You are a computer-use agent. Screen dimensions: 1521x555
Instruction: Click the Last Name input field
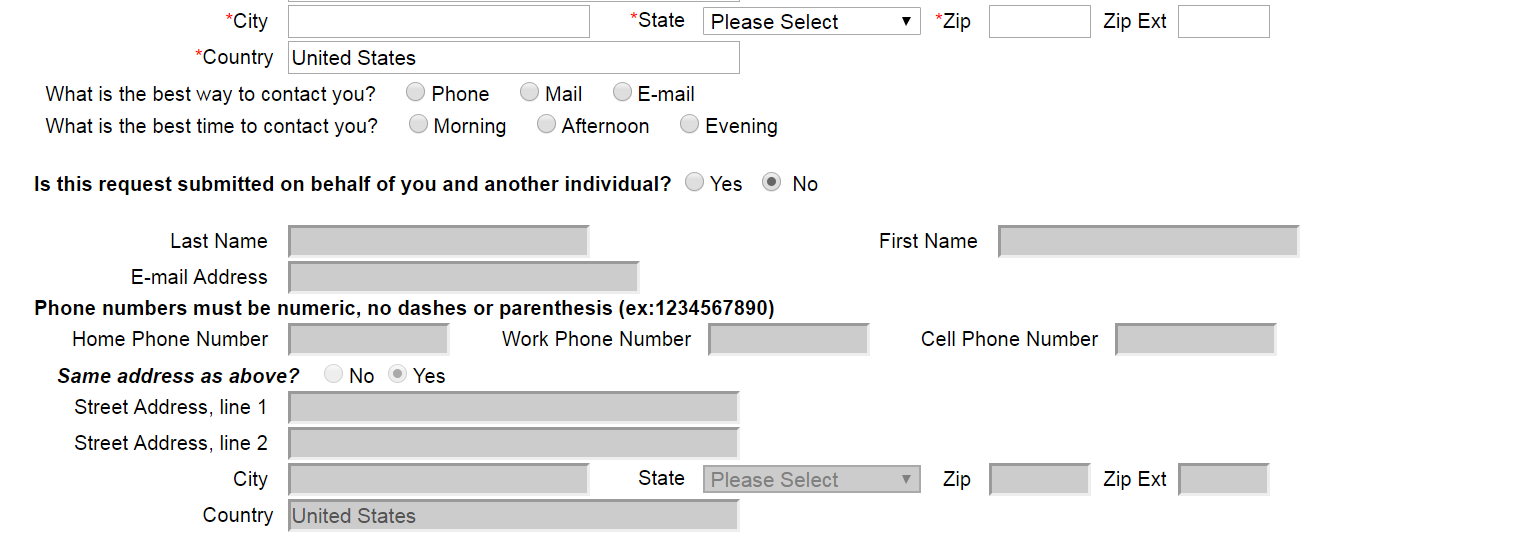tap(438, 241)
